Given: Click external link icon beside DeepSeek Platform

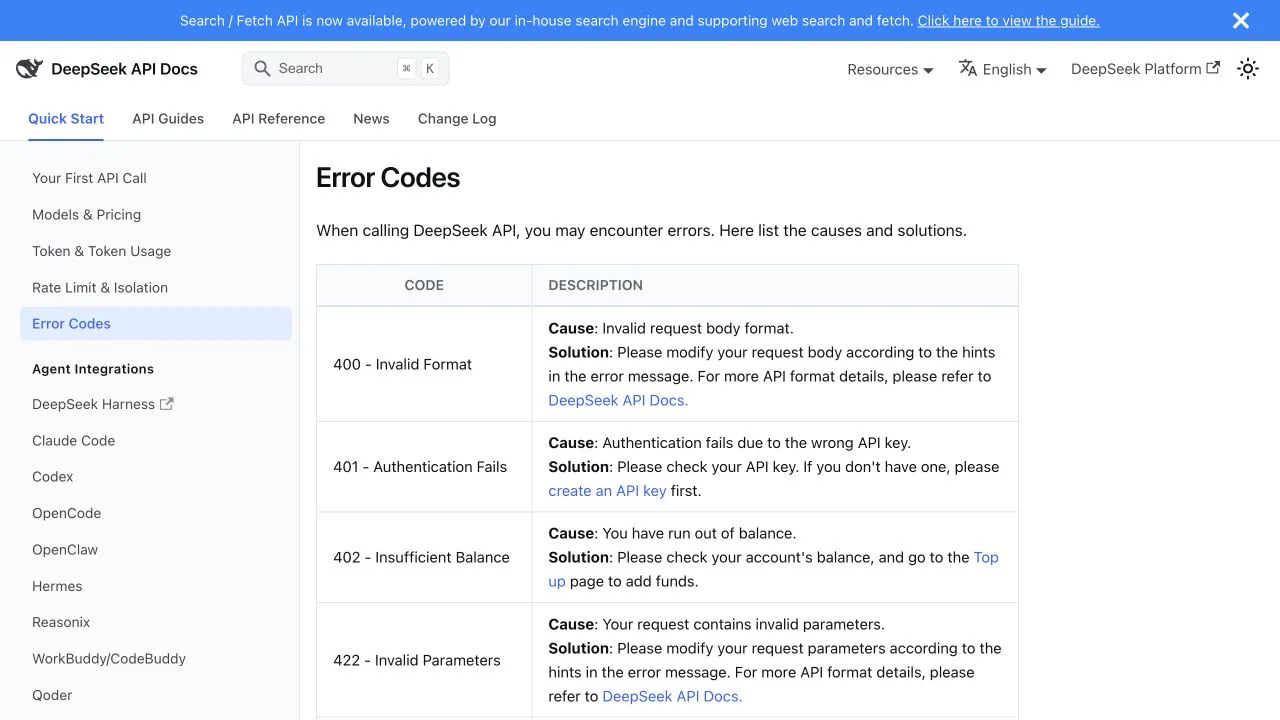Looking at the screenshot, I should click(x=1213, y=68).
